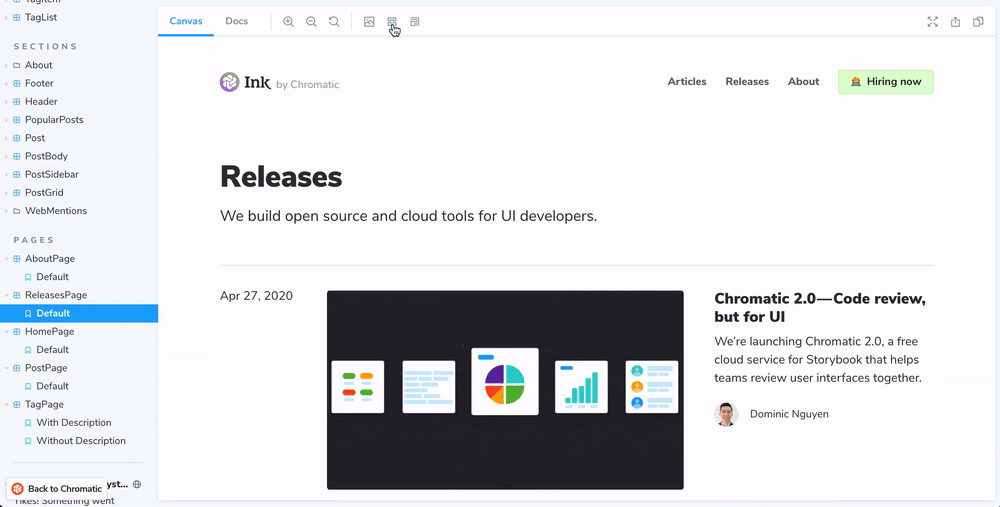Click the component icon beside PopularPosts
This screenshot has height=507, width=1000.
tap(17, 120)
